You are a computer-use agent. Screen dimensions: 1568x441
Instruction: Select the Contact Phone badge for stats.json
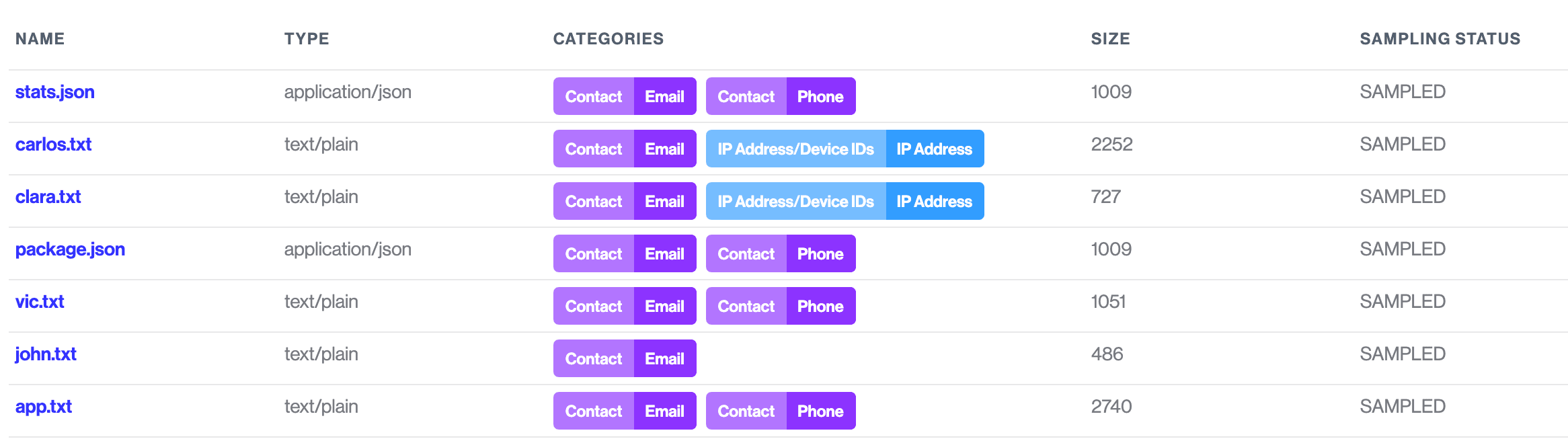tap(780, 96)
